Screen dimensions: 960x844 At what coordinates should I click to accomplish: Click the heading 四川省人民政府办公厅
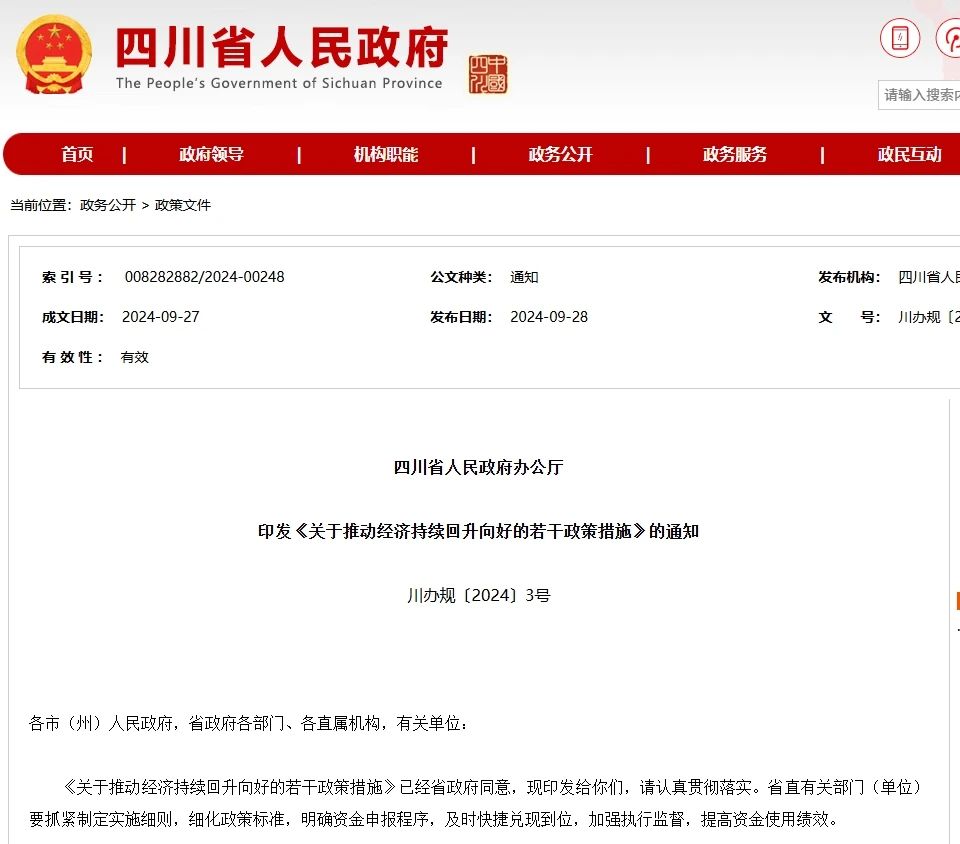click(x=478, y=468)
